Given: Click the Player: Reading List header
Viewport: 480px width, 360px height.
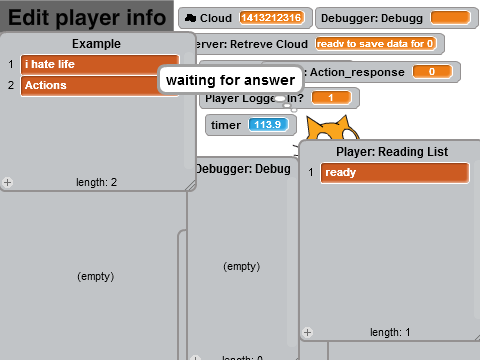Looking at the screenshot, I should 392,152.
